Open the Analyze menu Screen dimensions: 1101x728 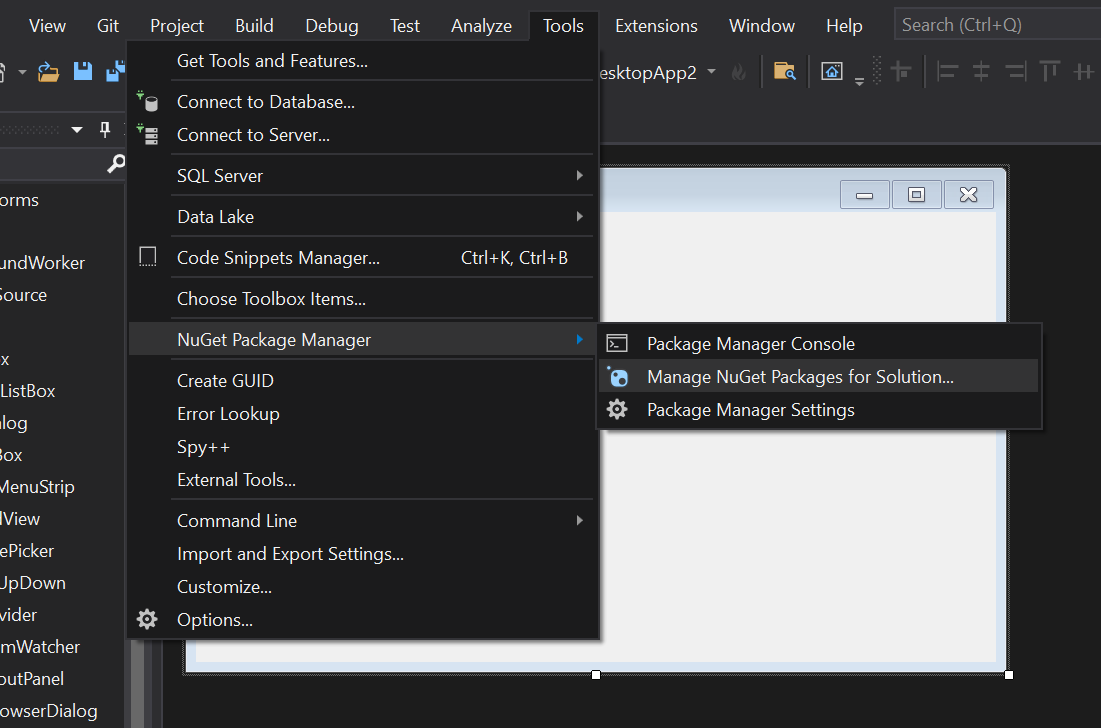(481, 26)
